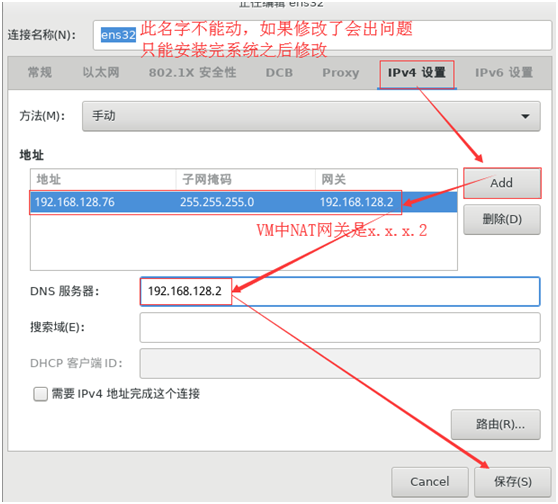Switch to the 常规 tab

pyautogui.click(x=40, y=73)
